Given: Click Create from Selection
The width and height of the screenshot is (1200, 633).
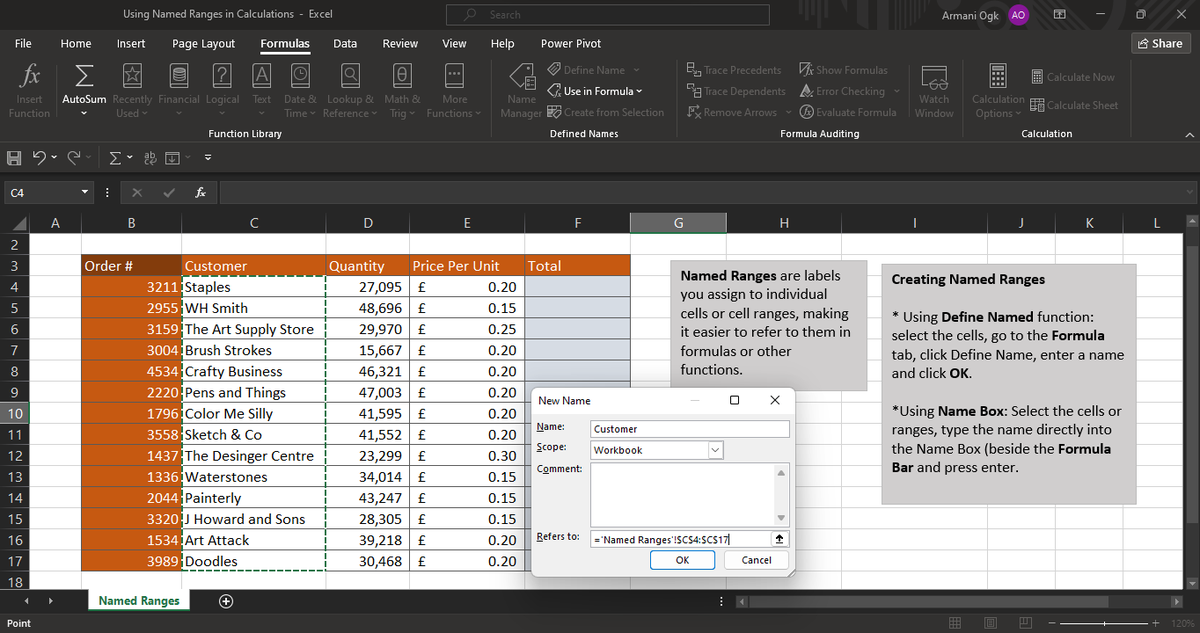Looking at the screenshot, I should (x=606, y=112).
